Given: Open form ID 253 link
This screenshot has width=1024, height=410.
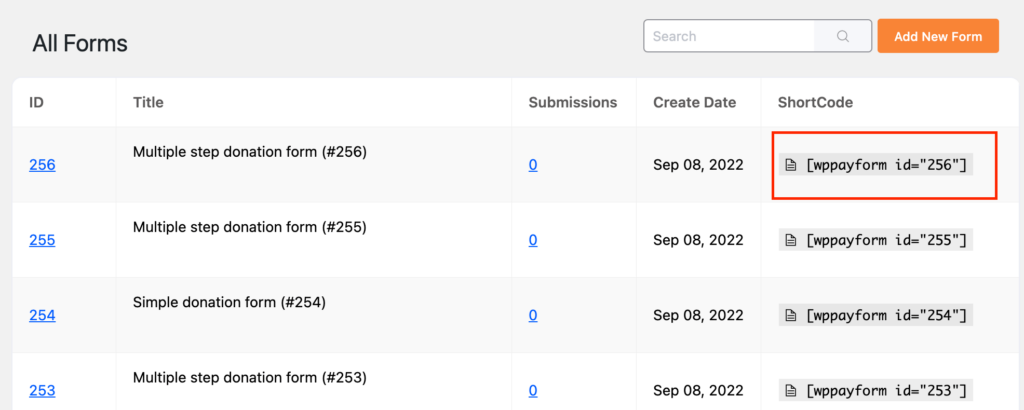Looking at the screenshot, I should (42, 391).
